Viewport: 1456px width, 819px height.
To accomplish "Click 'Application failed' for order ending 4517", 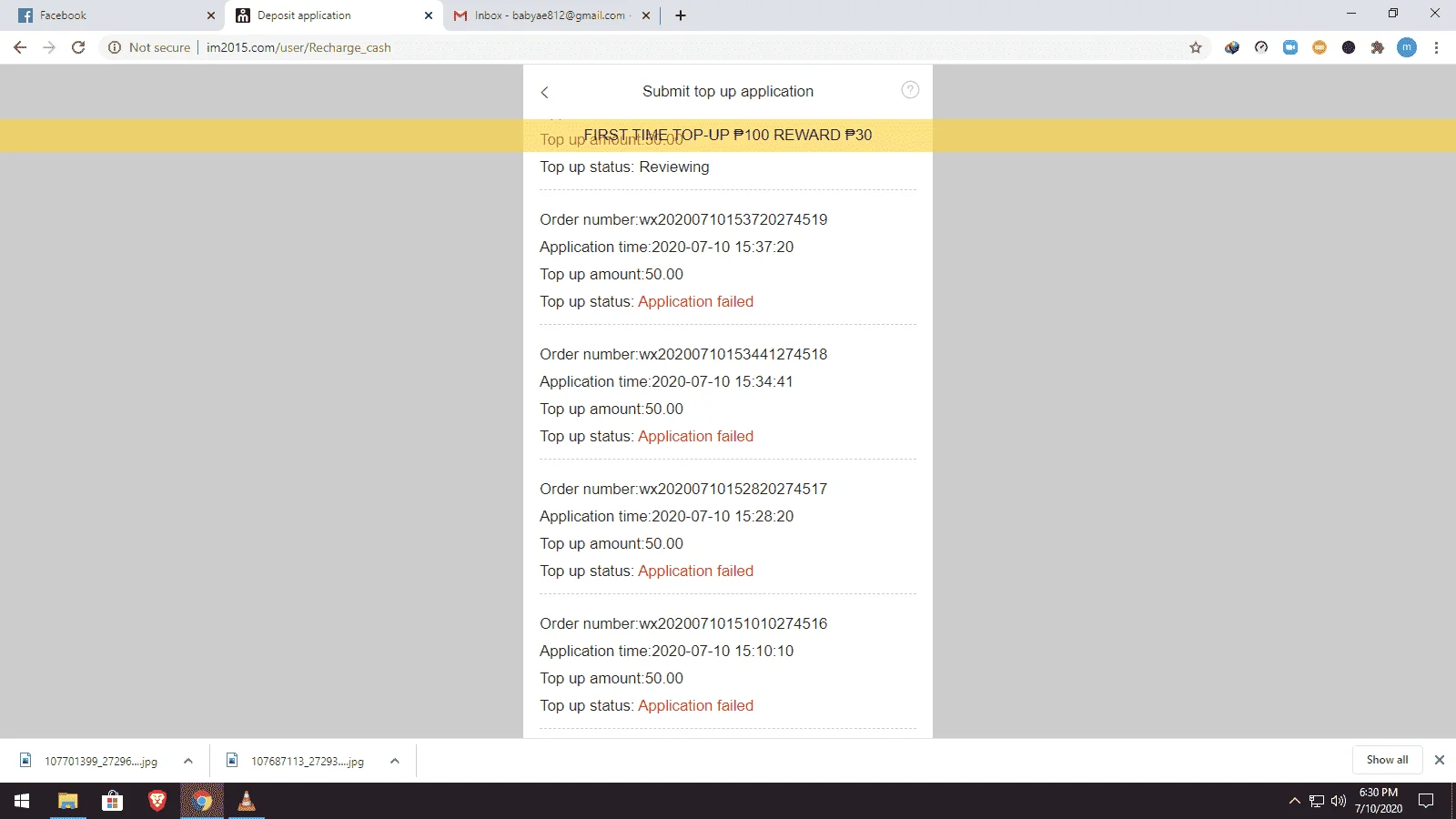I will [x=695, y=571].
